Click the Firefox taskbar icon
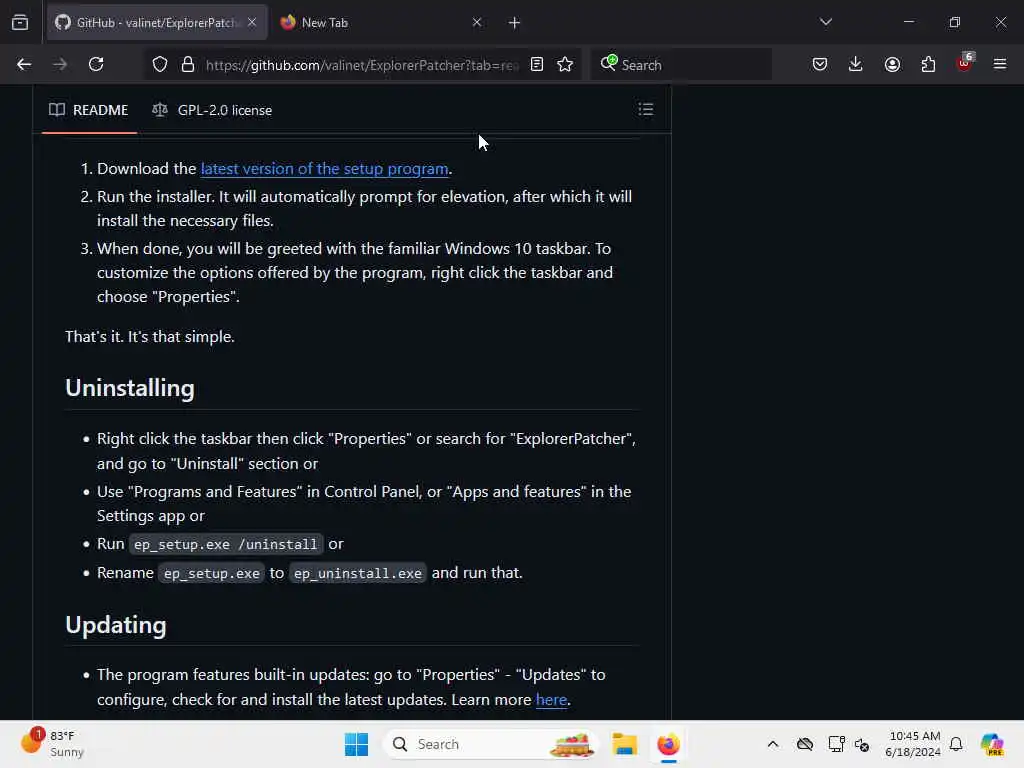 668,744
